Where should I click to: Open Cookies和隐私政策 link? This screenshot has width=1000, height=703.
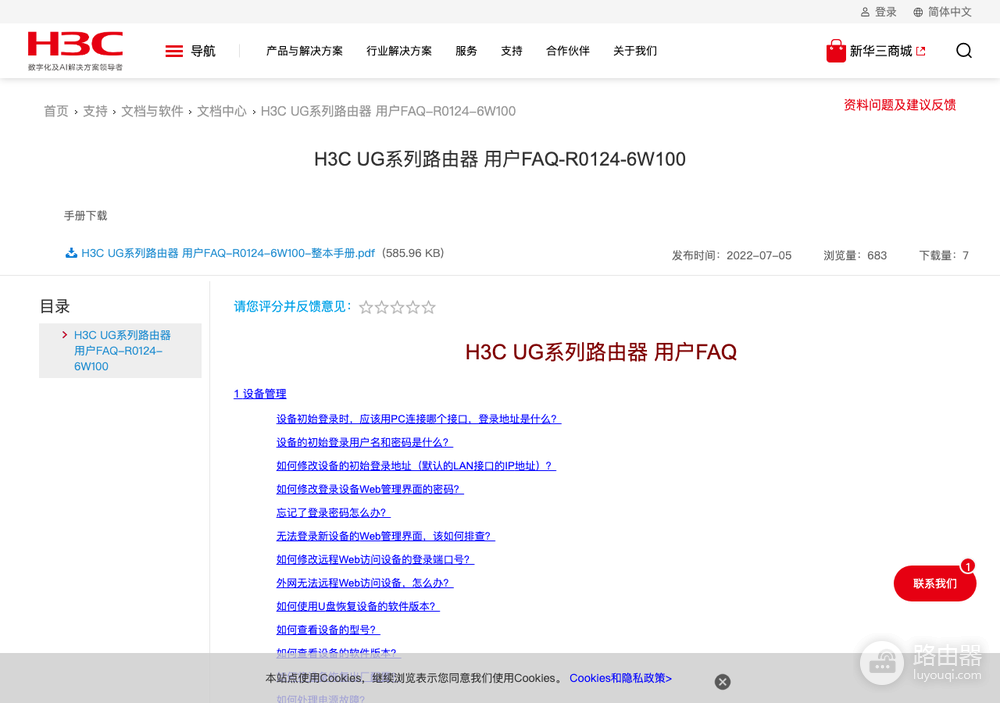[620, 678]
